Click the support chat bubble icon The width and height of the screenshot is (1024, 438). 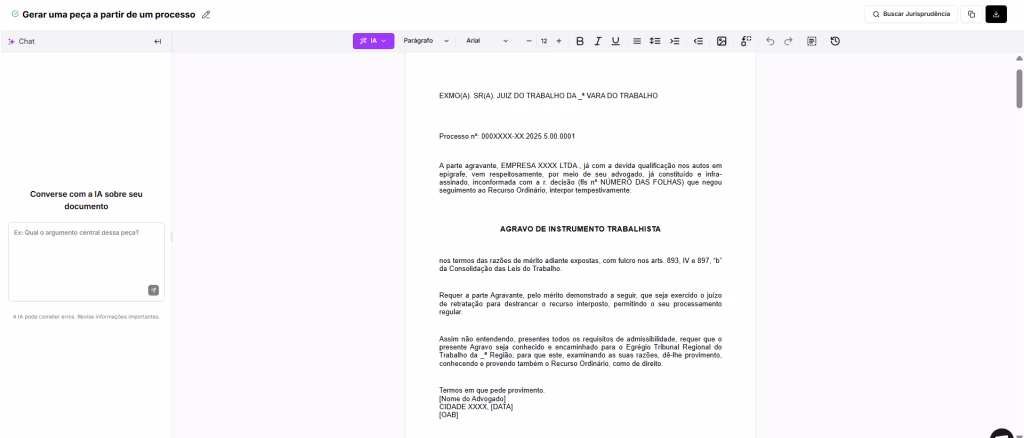[1002, 433]
